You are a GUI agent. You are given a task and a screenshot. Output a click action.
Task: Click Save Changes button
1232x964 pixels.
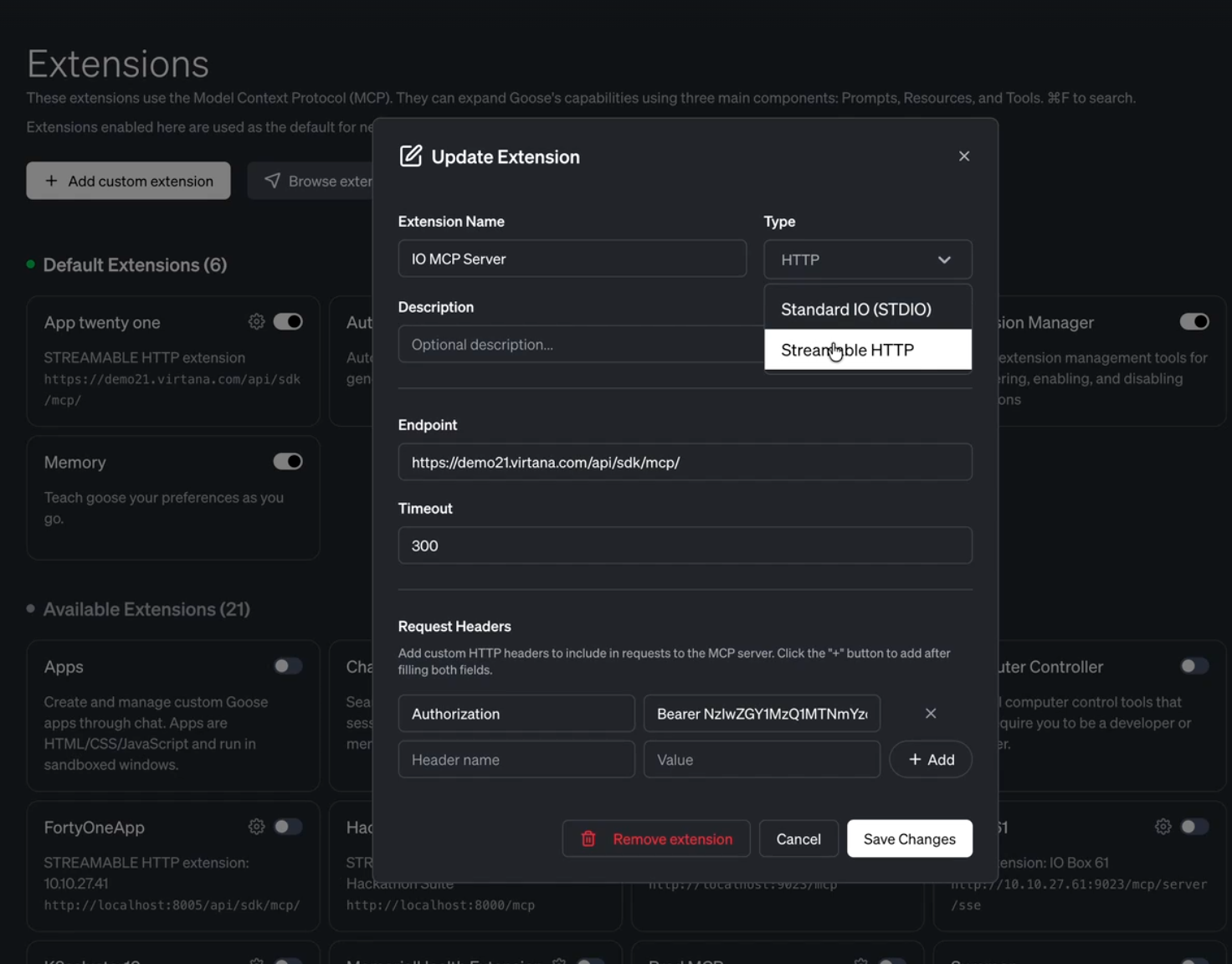coord(909,838)
